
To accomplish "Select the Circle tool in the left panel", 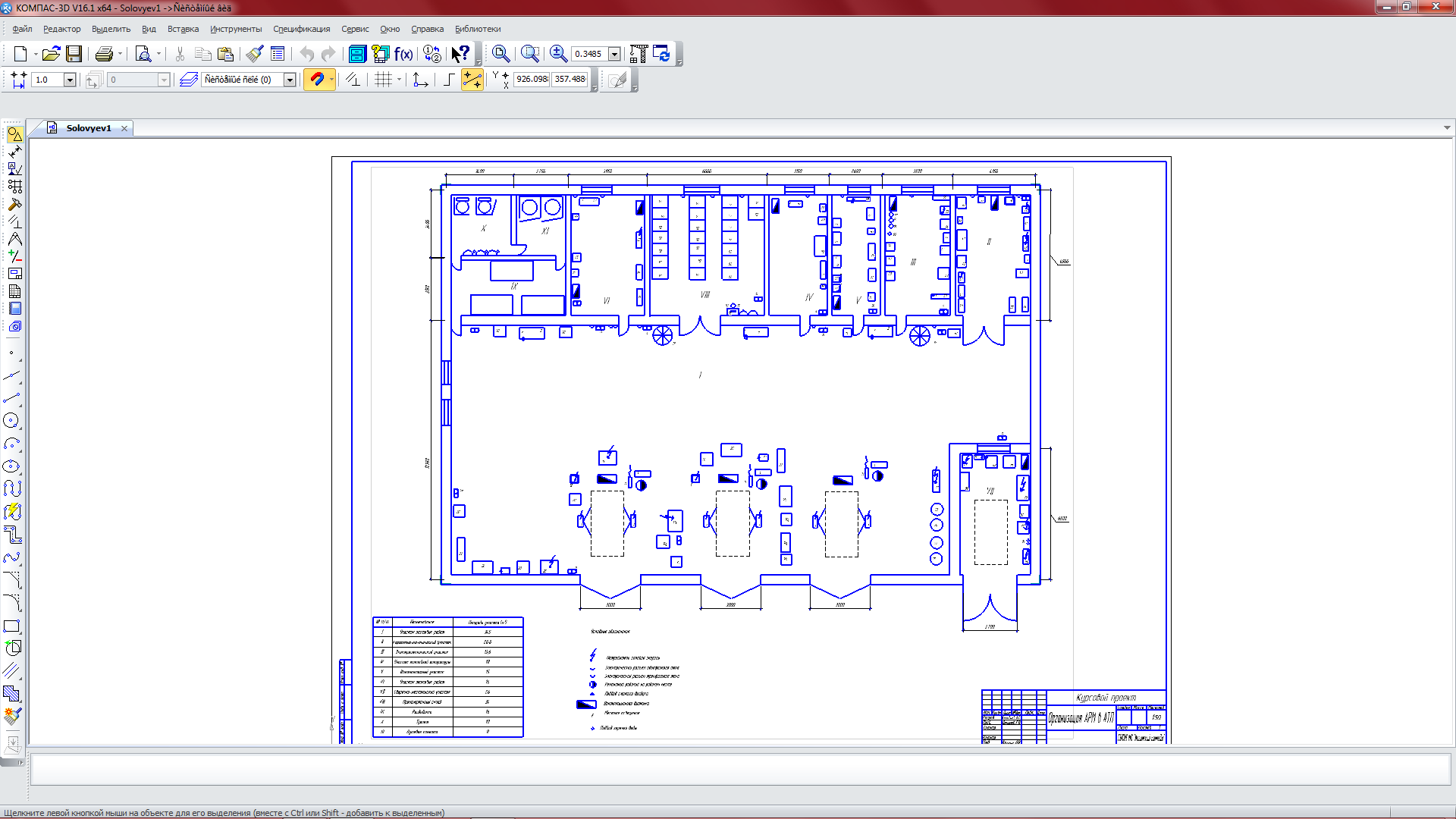I will pos(11,421).
